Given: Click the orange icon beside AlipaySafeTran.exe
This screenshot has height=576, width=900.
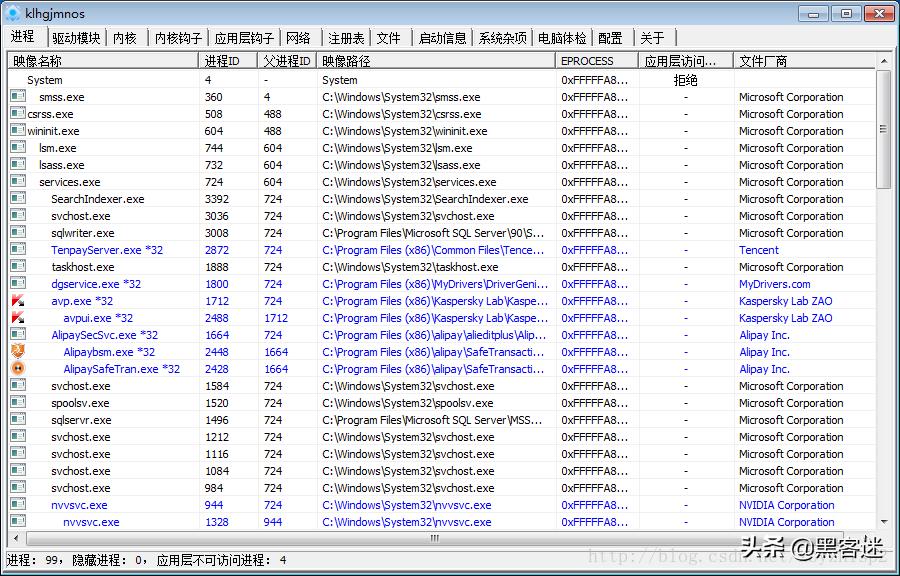Looking at the screenshot, I should (x=18, y=369).
